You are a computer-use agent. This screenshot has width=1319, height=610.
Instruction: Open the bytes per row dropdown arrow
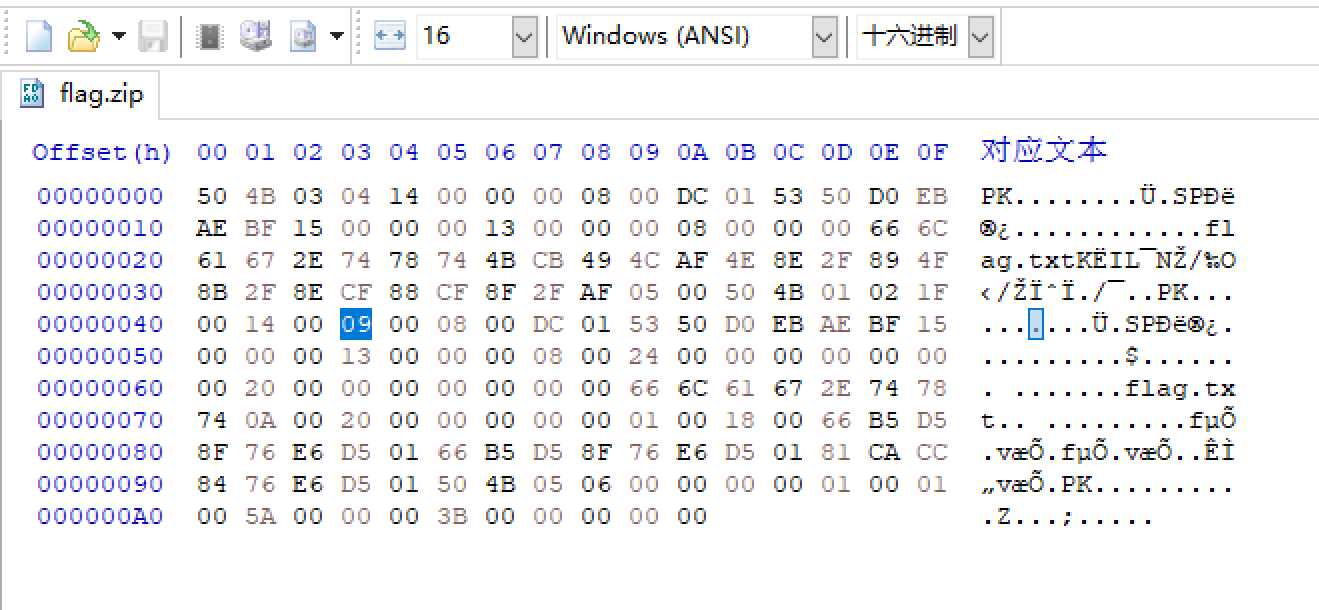[525, 37]
